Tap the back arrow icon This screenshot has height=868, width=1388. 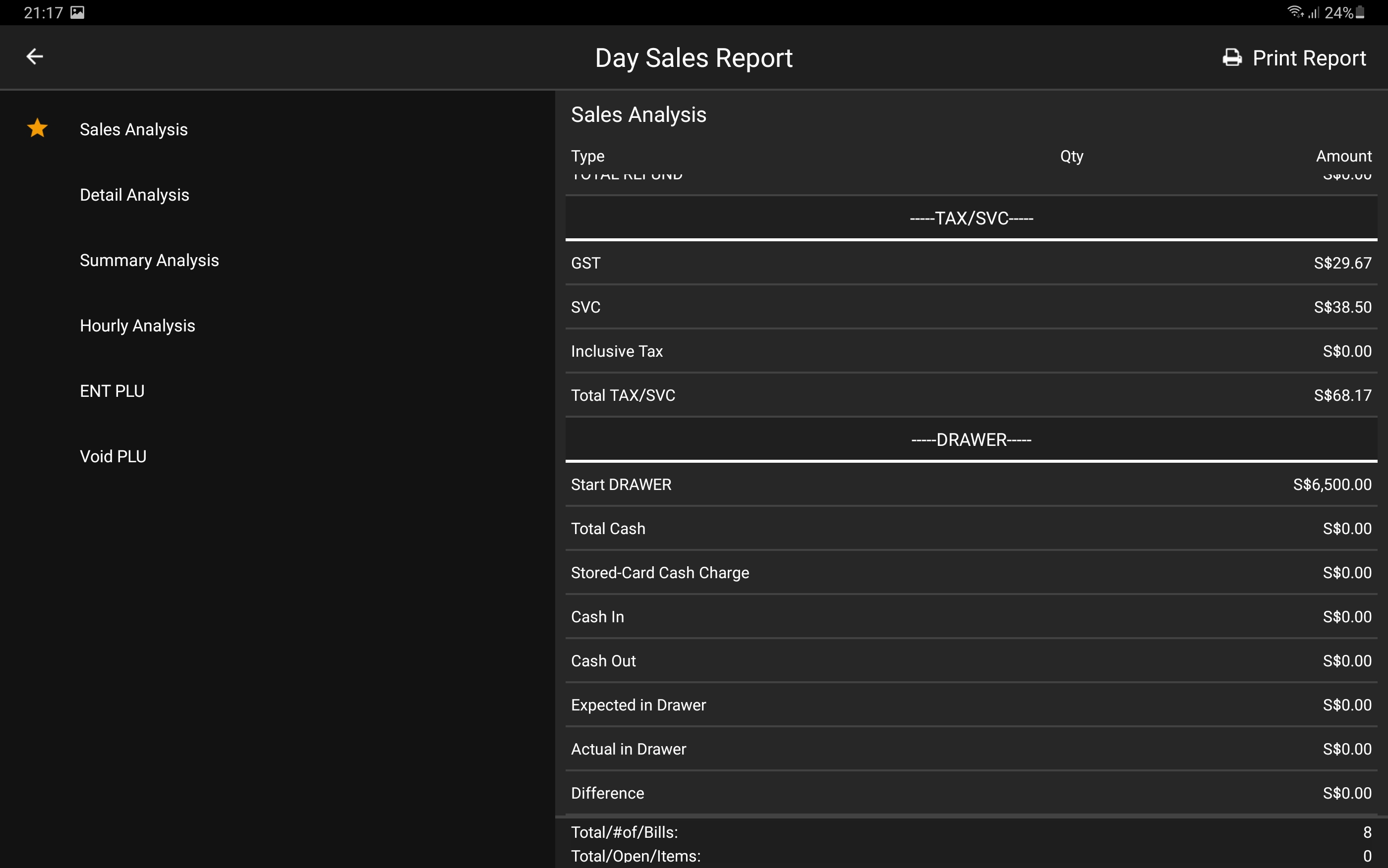tap(35, 56)
